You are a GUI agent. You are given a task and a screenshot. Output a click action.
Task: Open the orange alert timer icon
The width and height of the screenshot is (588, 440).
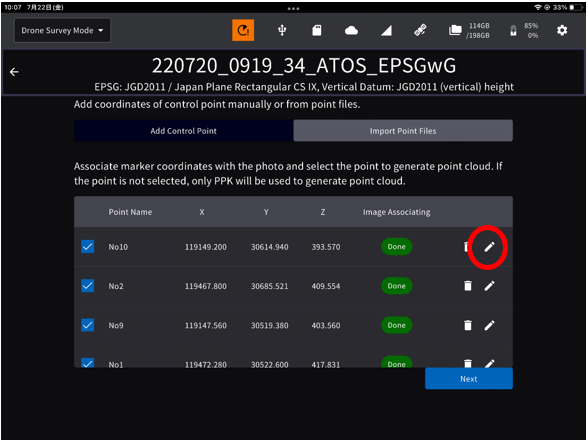[x=243, y=30]
